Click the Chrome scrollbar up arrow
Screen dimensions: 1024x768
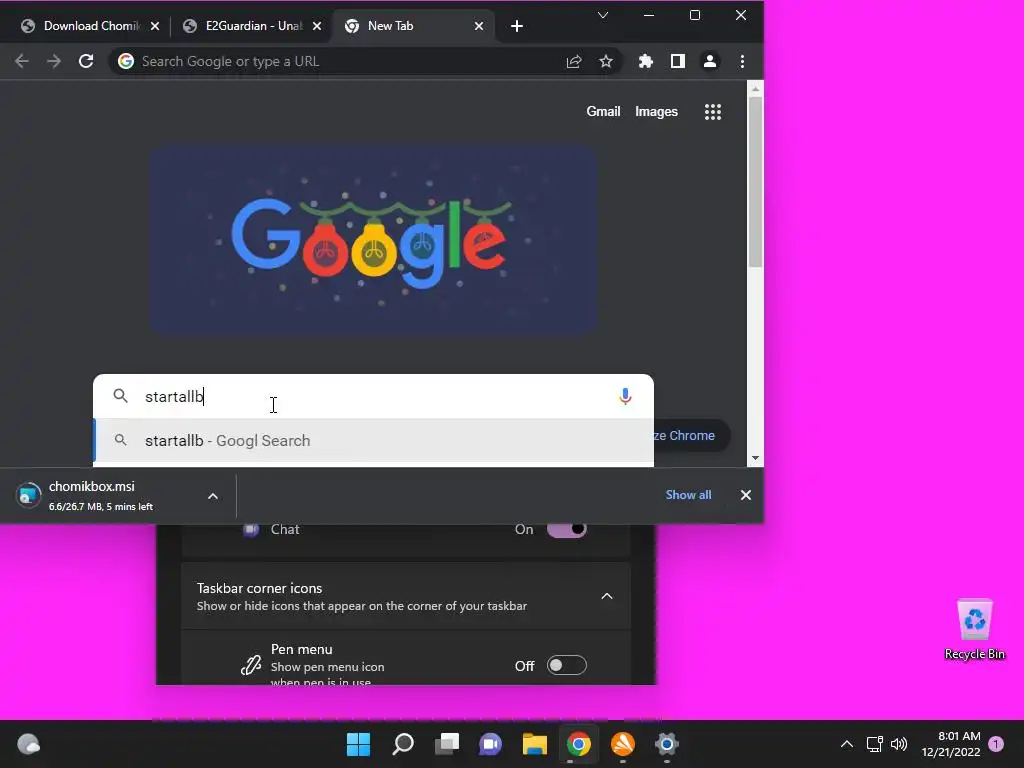[x=756, y=89]
